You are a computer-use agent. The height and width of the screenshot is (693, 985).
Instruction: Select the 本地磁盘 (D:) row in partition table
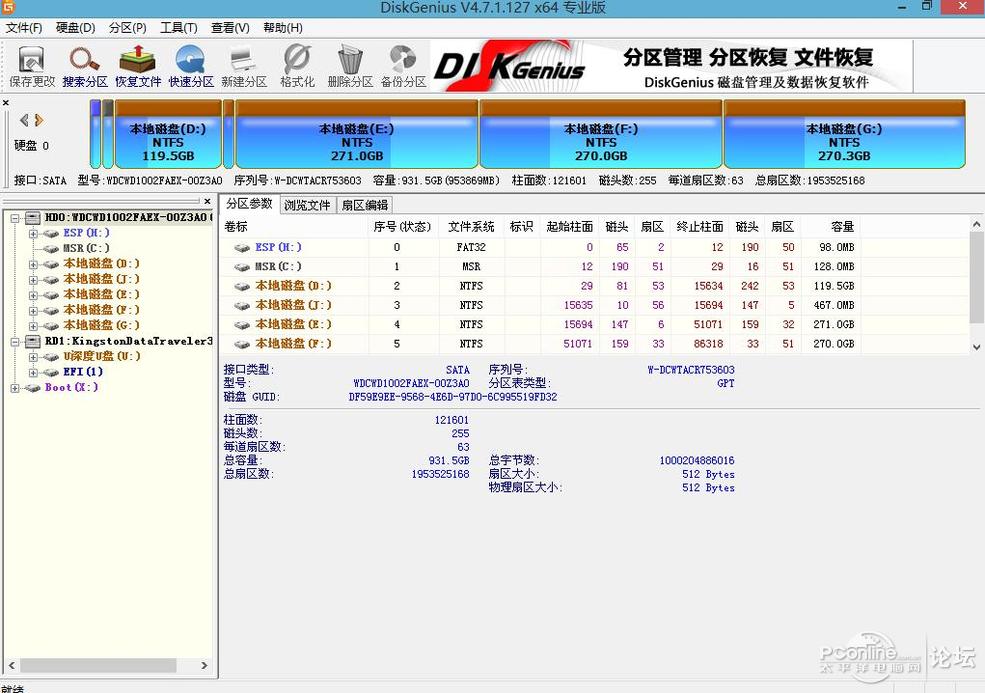coord(540,286)
